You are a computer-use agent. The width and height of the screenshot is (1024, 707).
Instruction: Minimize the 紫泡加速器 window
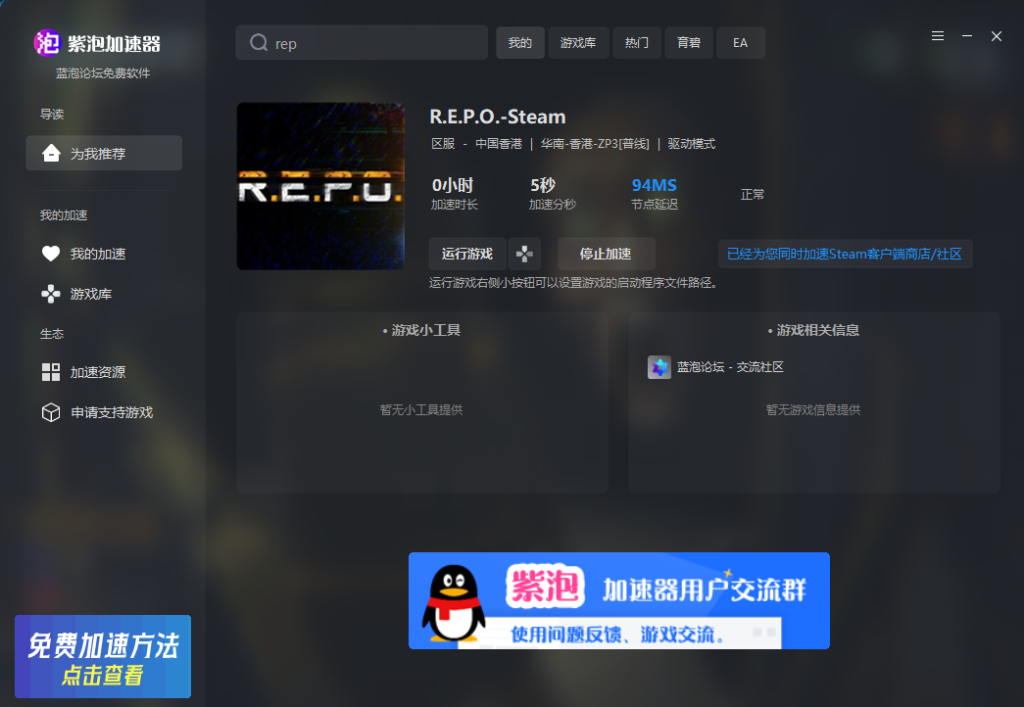point(967,36)
